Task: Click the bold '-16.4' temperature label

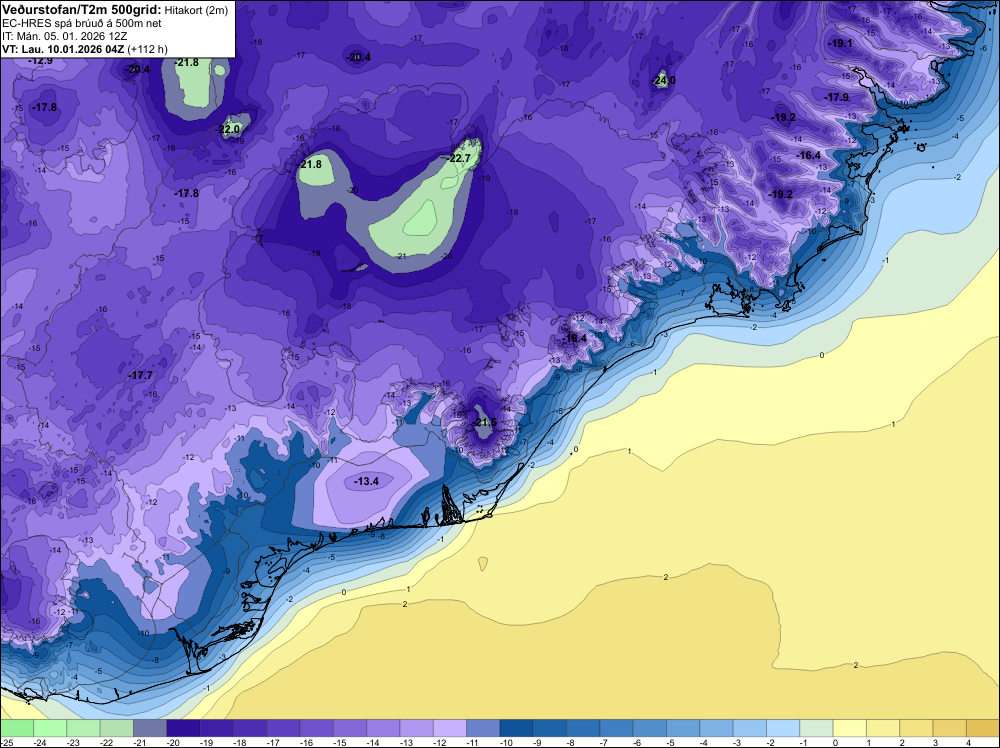Action: point(809,155)
